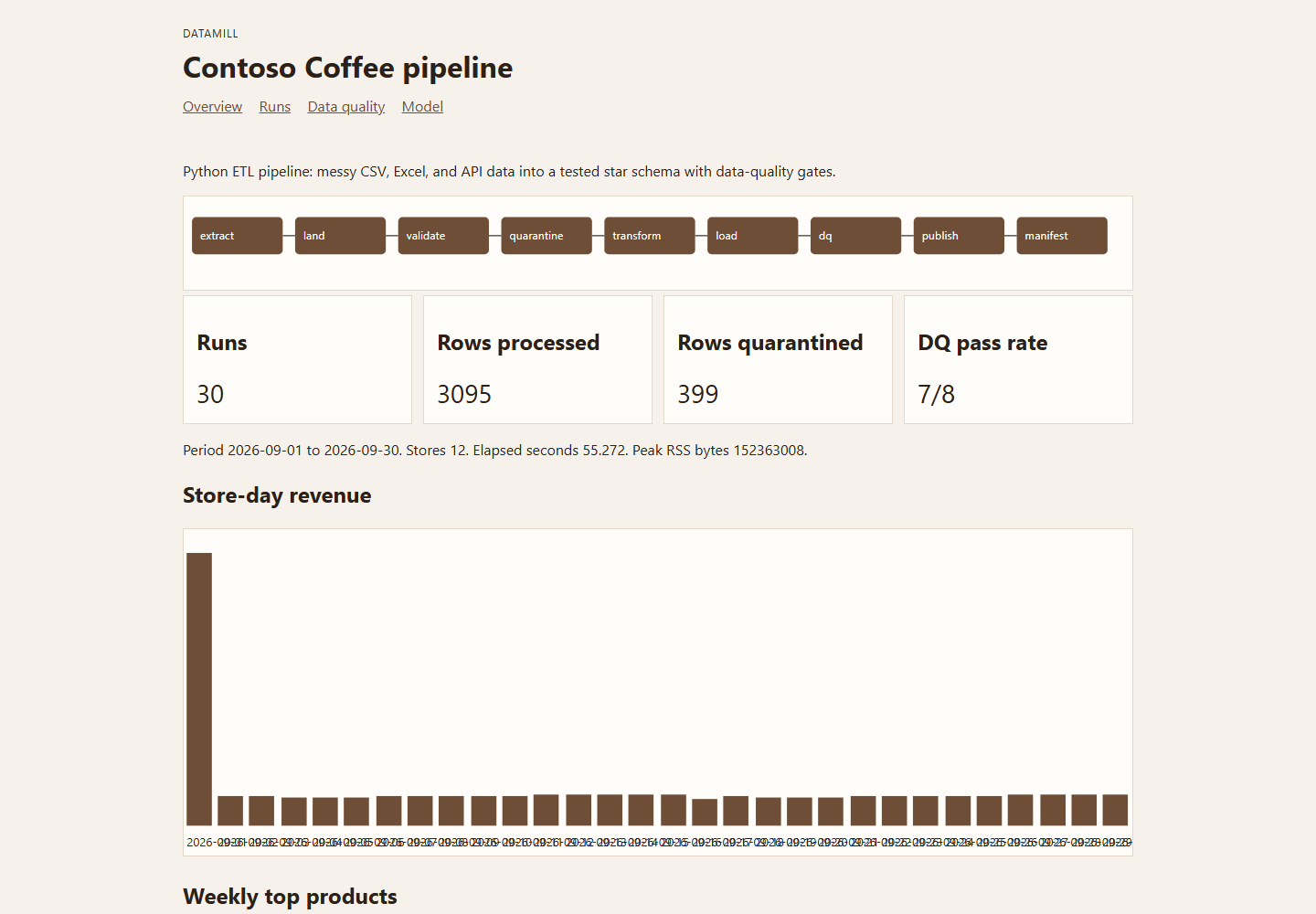Click the DATAMILL label at top
The width and height of the screenshot is (1316, 914).
coord(210,34)
